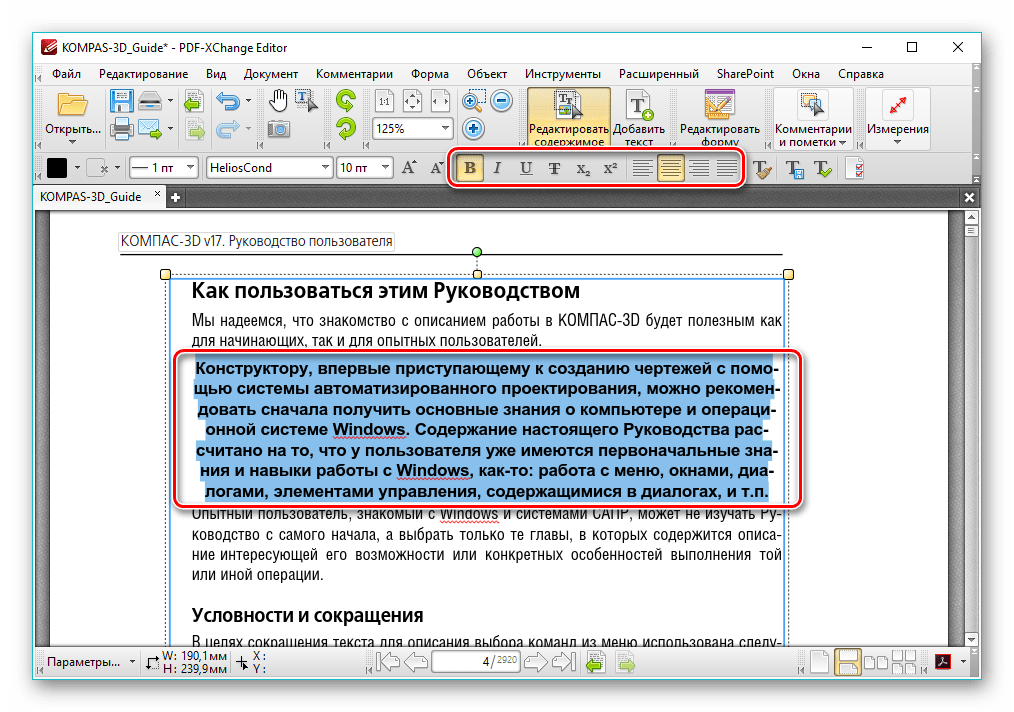Justify the text alignment
This screenshot has width=1014, height=712.
point(727,168)
